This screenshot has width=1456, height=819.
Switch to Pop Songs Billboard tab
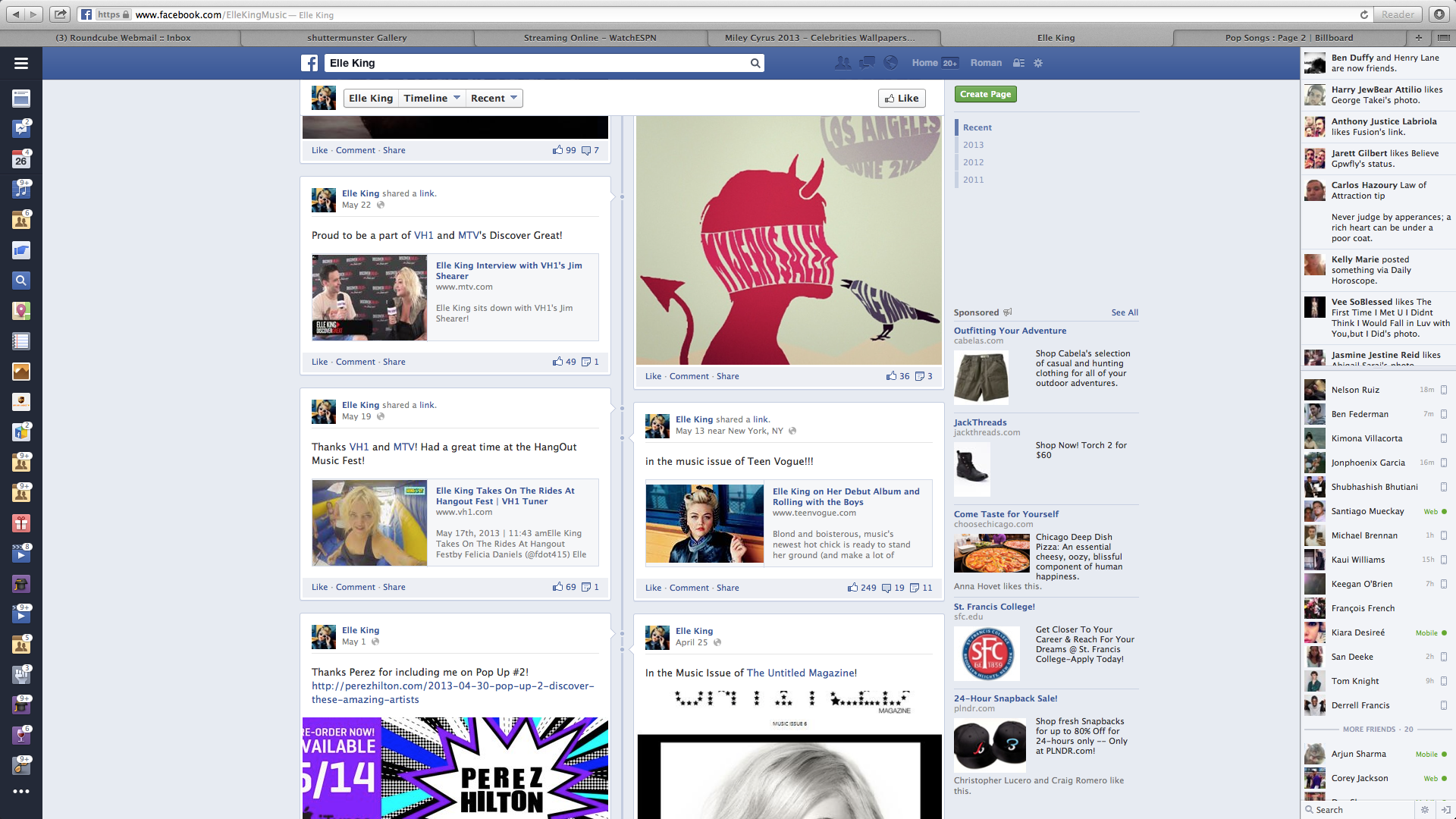[x=1289, y=37]
